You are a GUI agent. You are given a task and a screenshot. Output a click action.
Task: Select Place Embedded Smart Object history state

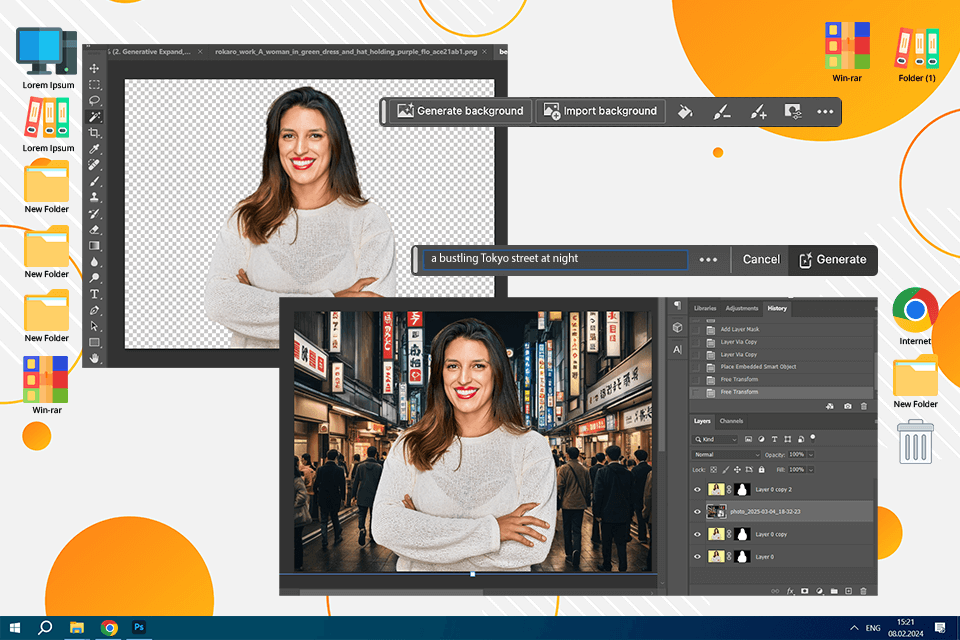[x=782, y=367]
